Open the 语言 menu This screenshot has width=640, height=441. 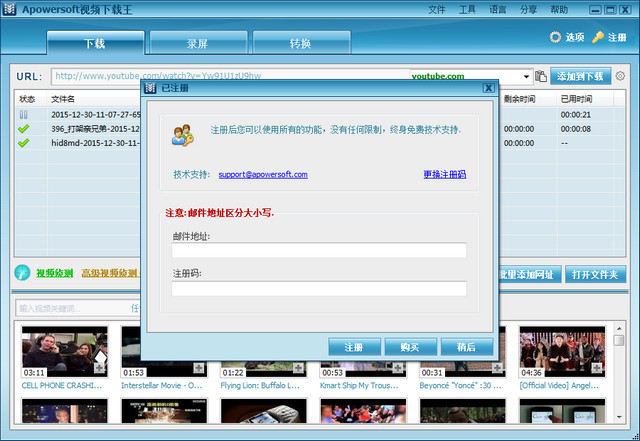point(498,9)
